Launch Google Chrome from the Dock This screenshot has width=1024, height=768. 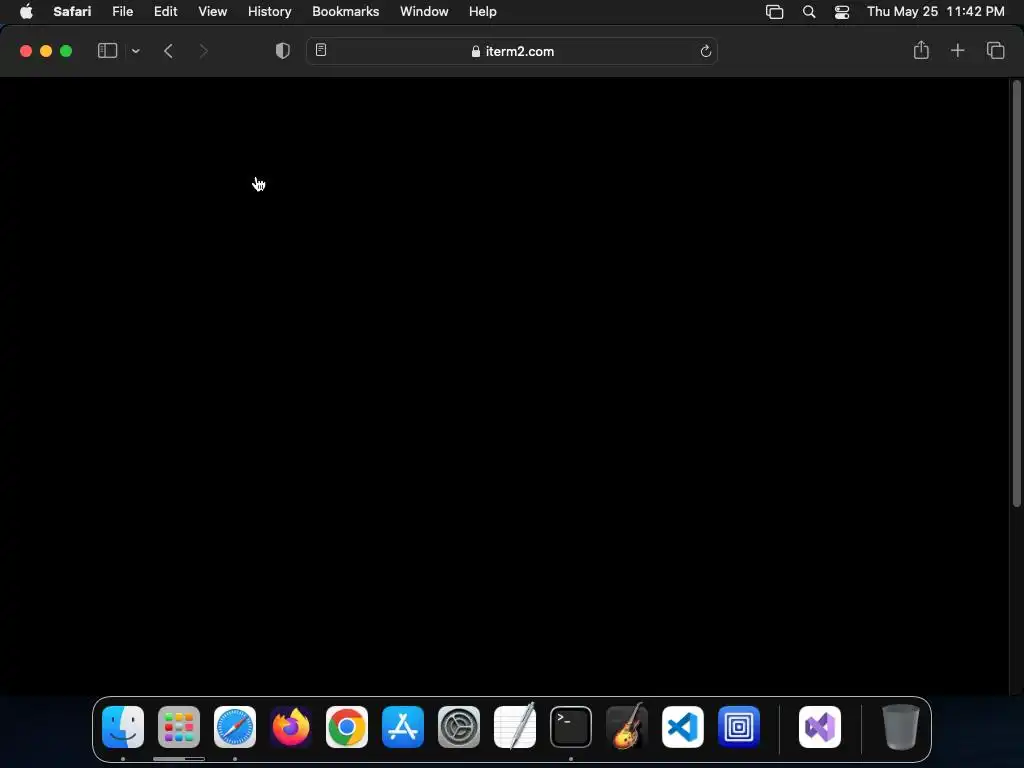[347, 726]
